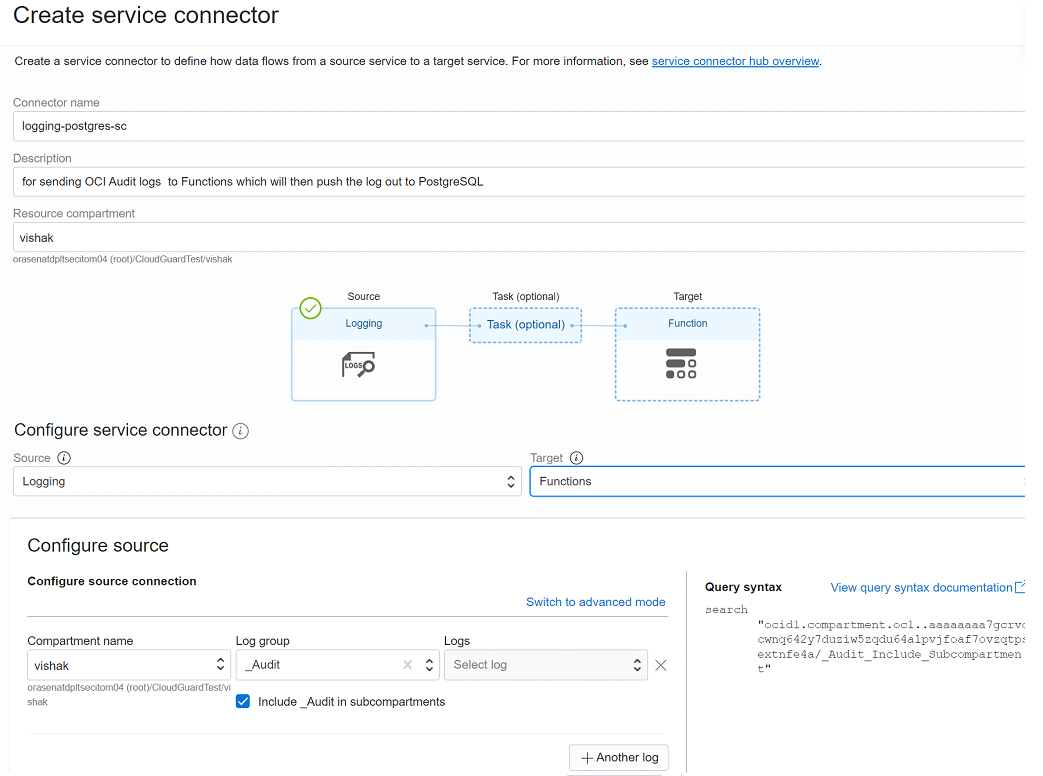Click the info icon next to Target label
Viewport: 1043px width, 776px height.
click(x=576, y=458)
